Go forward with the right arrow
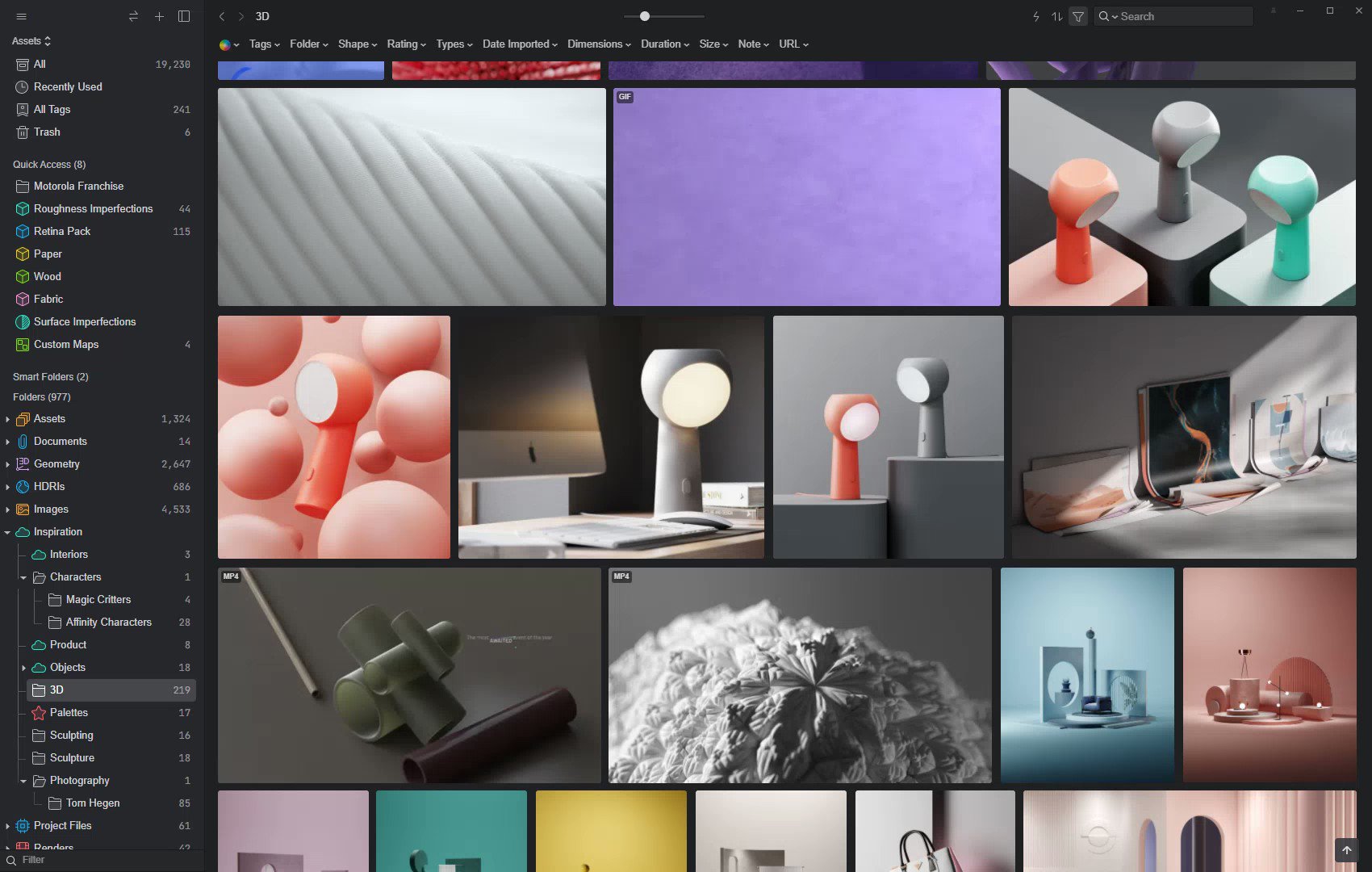Screen dimensions: 1372x872 (x=241, y=16)
